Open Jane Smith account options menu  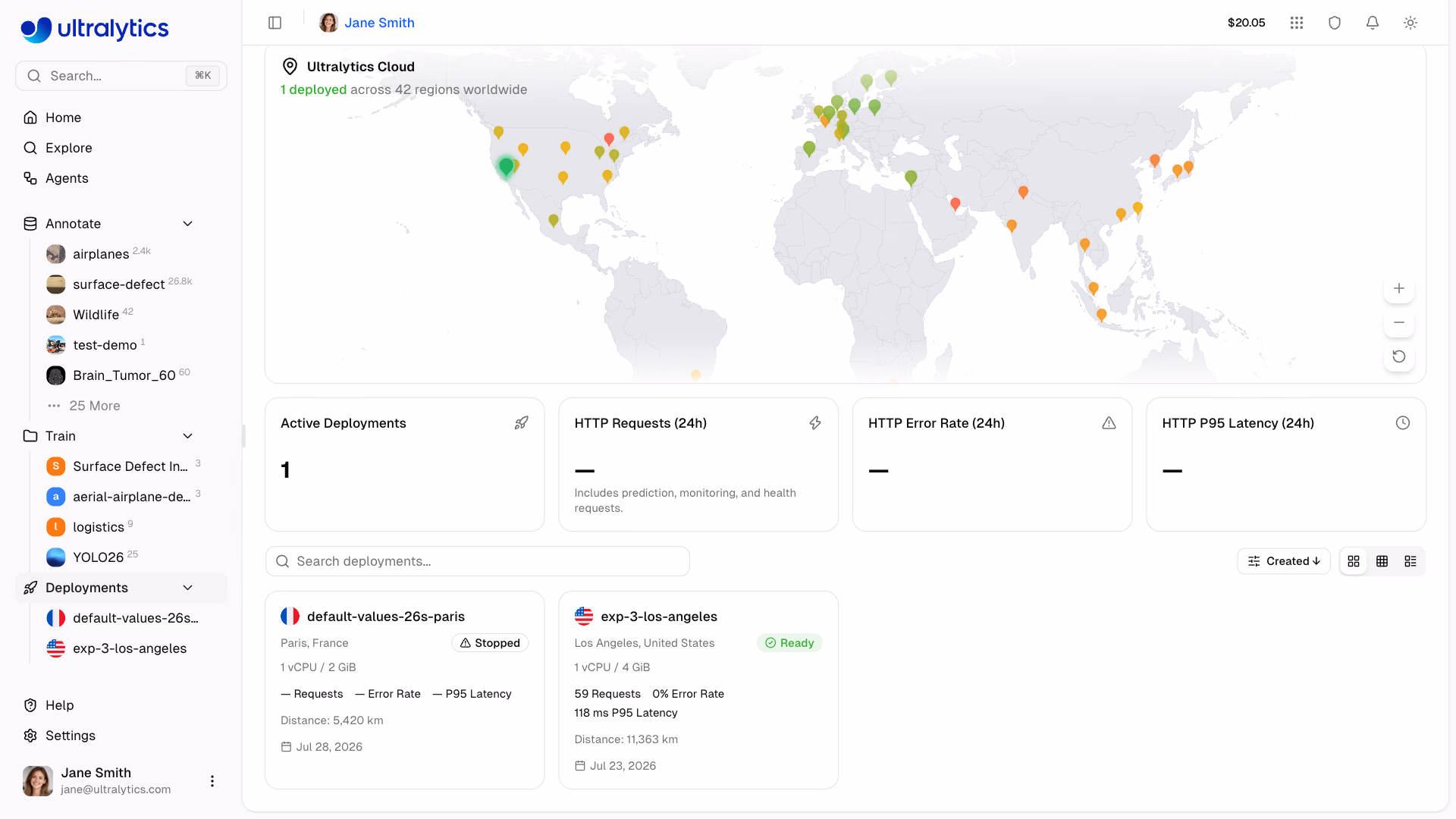(212, 781)
